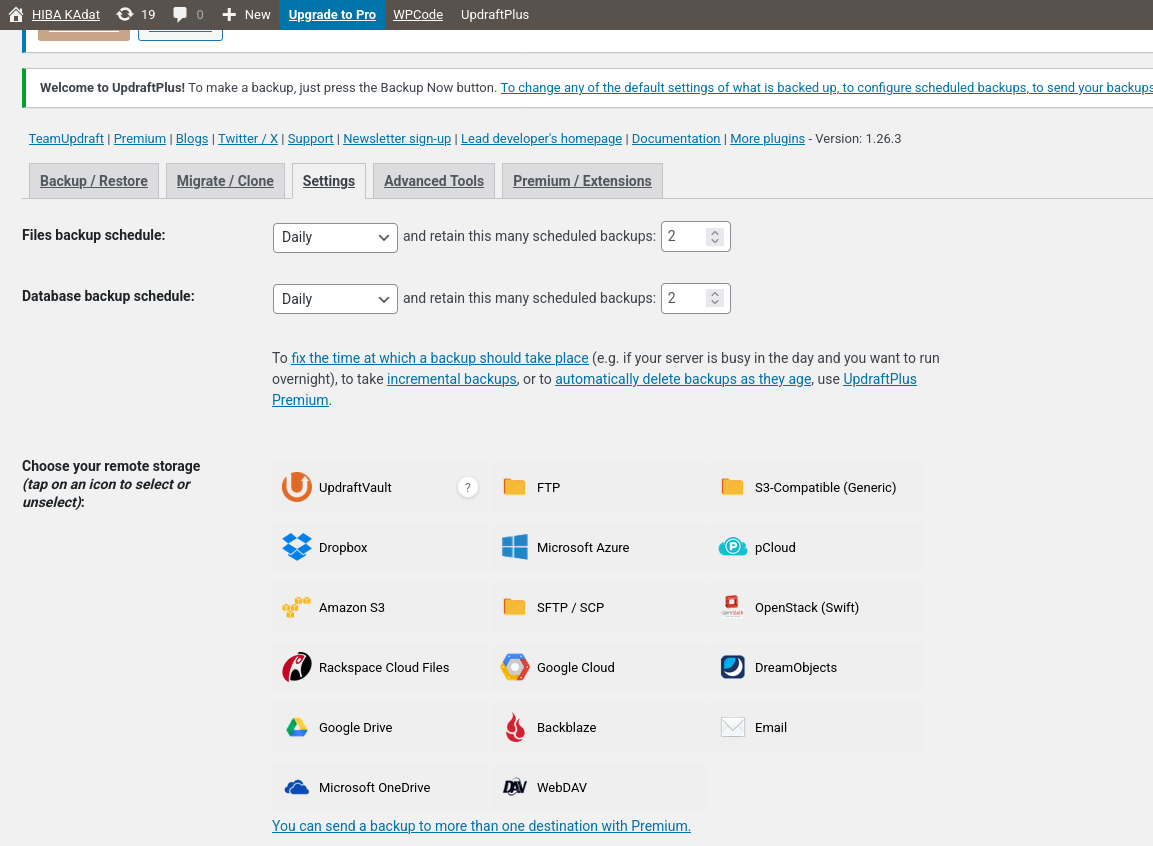
Task: Choose the Backblaze flame icon
Action: [515, 728]
